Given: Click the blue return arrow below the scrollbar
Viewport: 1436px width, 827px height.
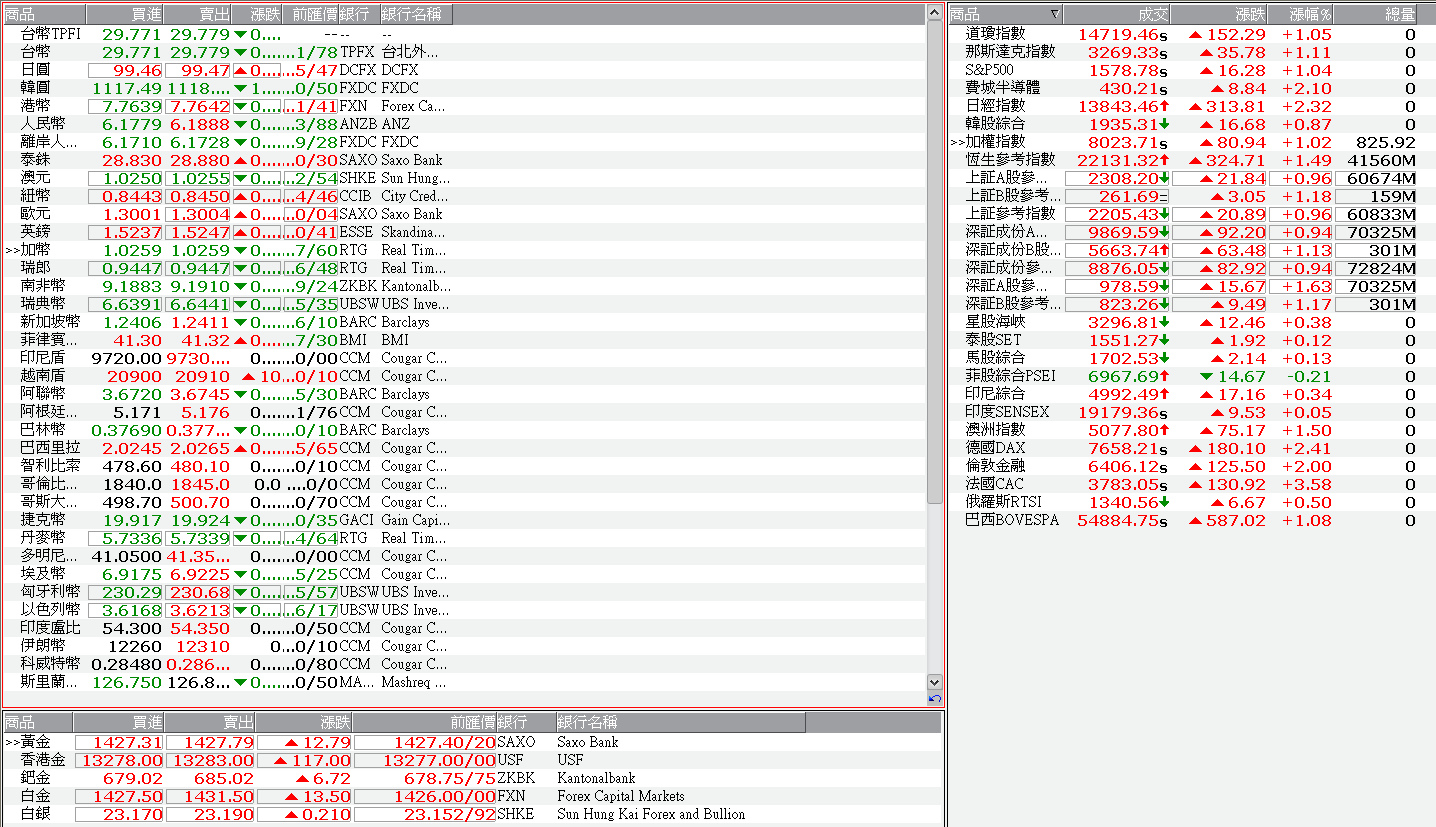Looking at the screenshot, I should [935, 699].
